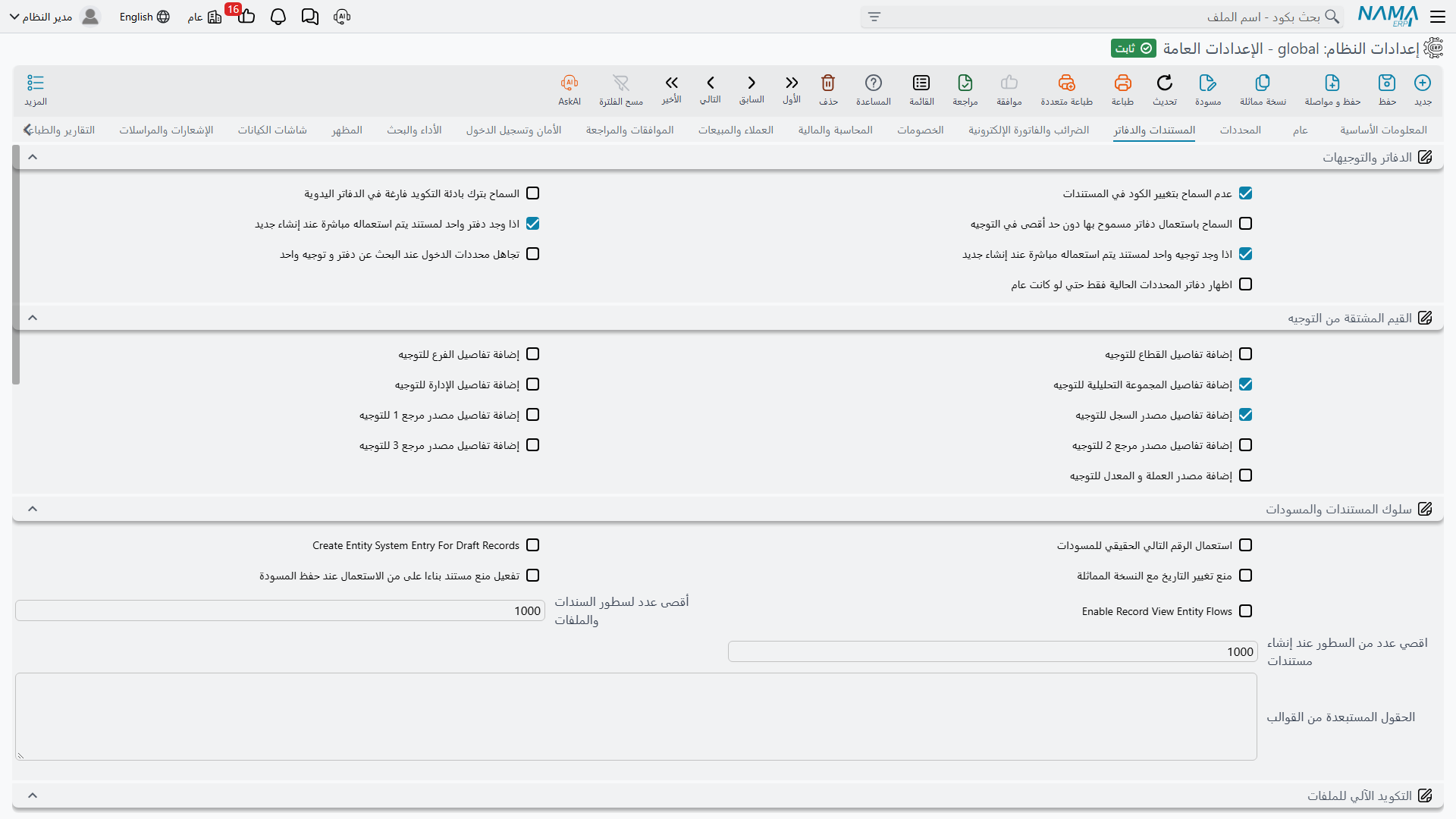Viewport: 1456px width, 819px height.
Task: Open المساعده (Help) icon
Action: (x=874, y=83)
